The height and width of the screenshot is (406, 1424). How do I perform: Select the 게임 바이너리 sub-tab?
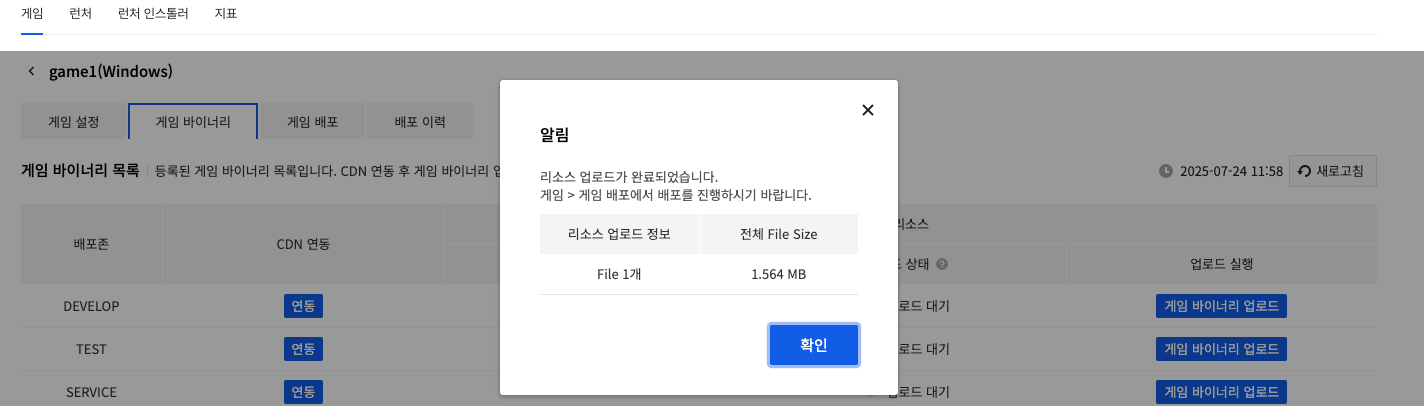tap(193, 122)
